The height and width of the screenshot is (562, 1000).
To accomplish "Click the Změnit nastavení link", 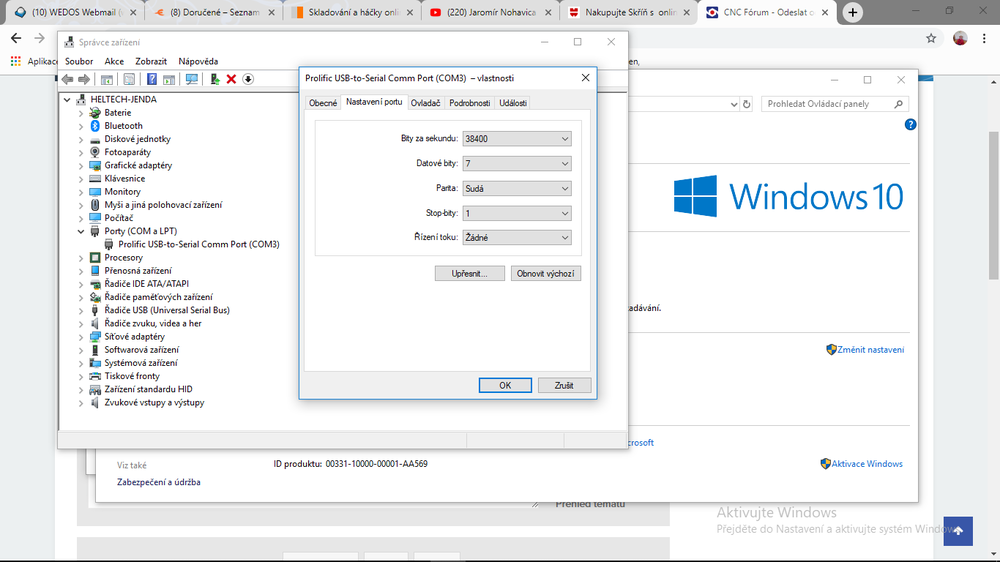I will point(870,350).
